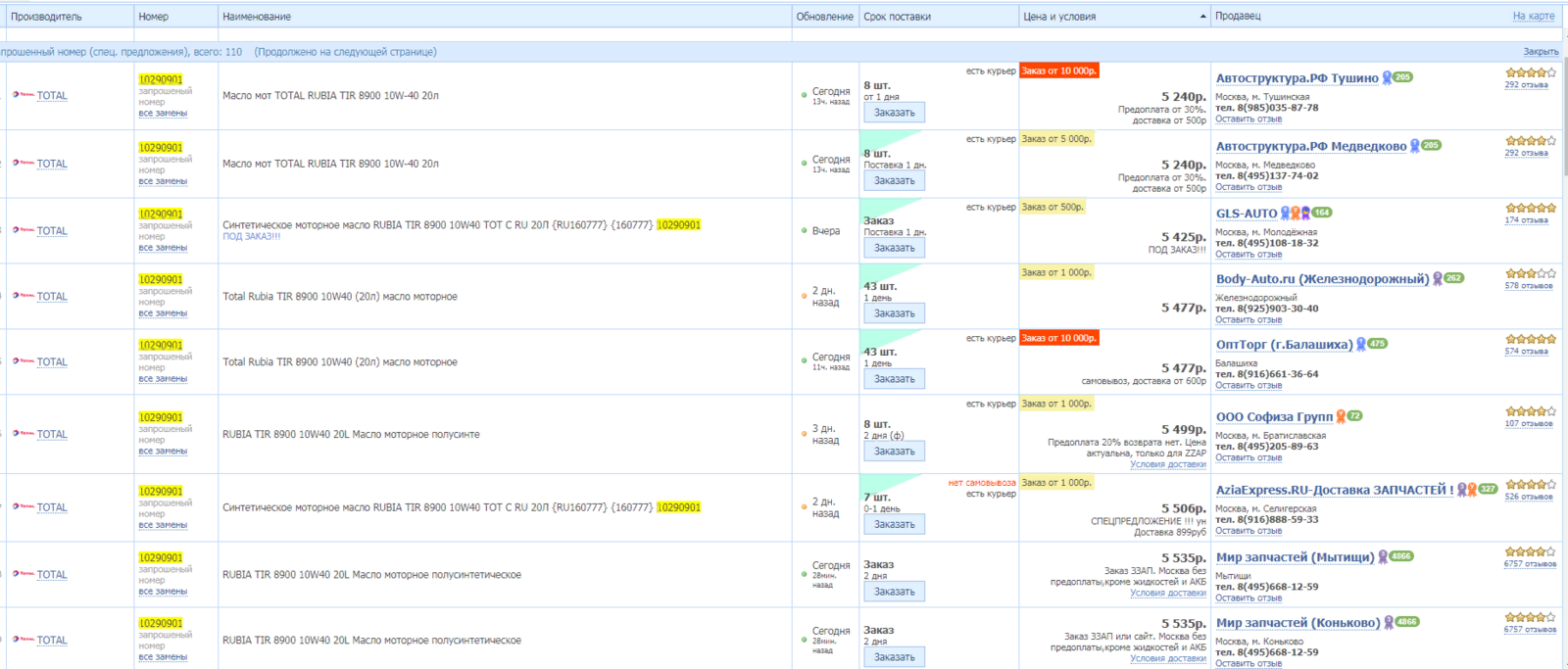The image size is (1568, 669).
Task: Open the Body-Auto.ru (Железнодорожный) seller link
Action: (x=1323, y=279)
